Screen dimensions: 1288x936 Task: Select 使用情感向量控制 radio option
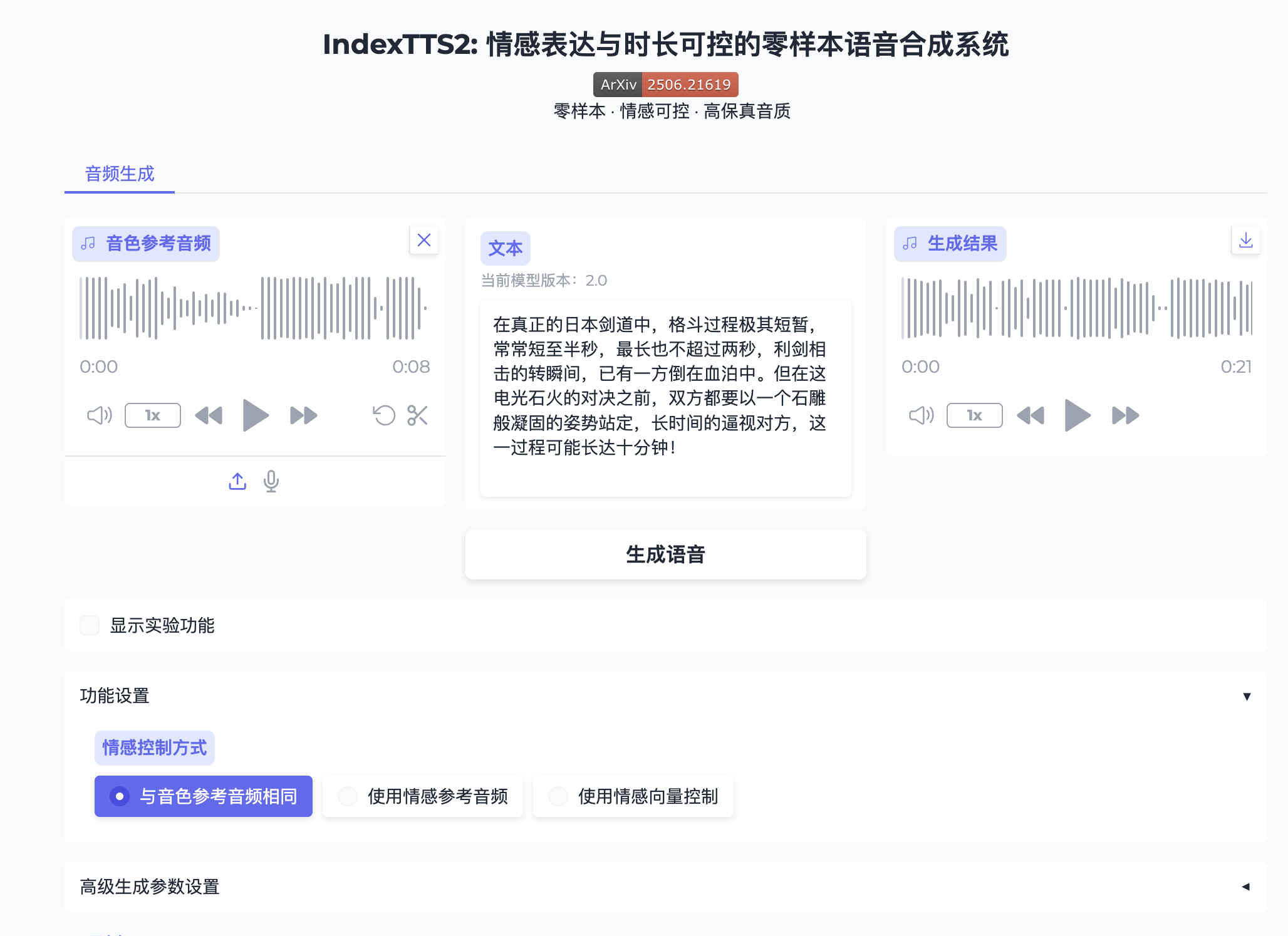(558, 796)
